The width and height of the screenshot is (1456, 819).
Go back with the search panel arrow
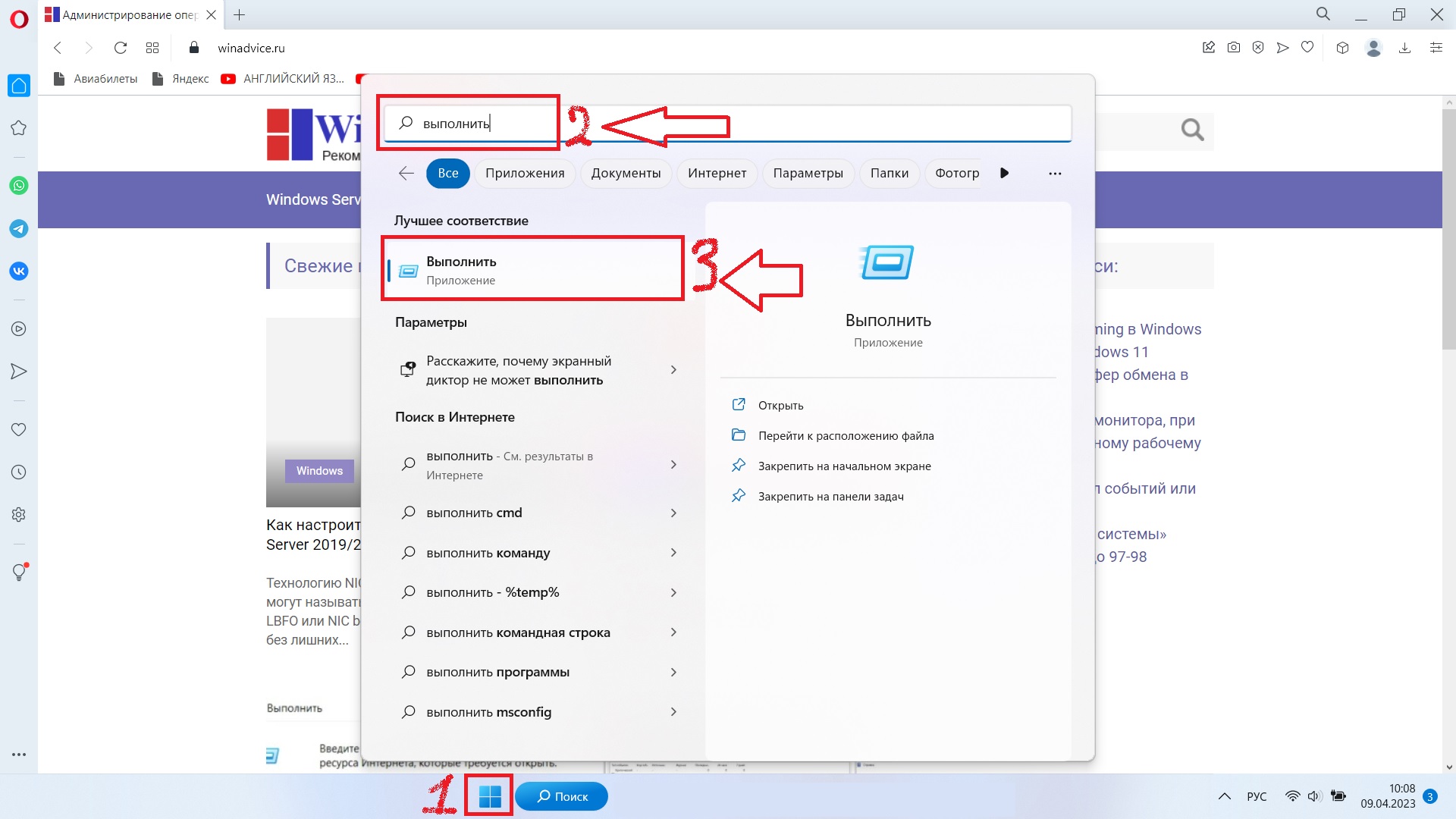pos(406,173)
